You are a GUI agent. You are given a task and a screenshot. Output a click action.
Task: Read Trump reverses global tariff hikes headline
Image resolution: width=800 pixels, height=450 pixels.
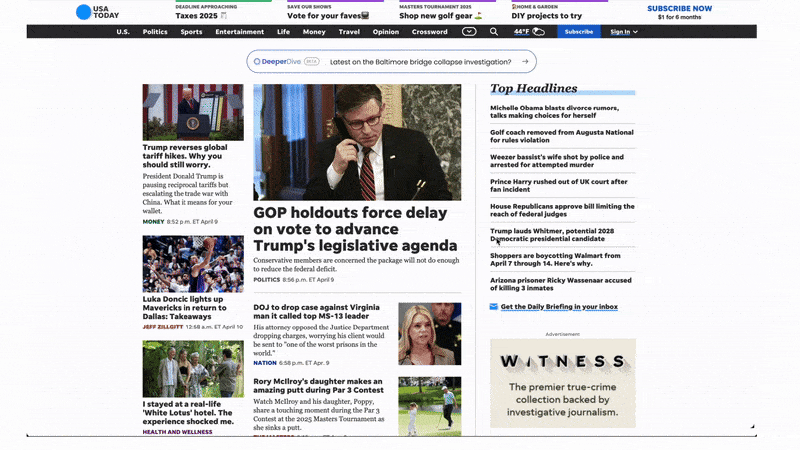coord(185,156)
